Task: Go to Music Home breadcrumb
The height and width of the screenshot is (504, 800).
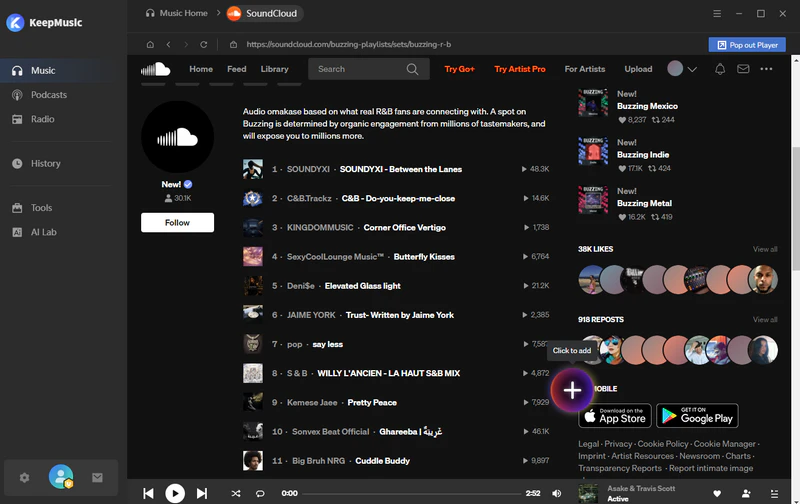Action: click(x=177, y=13)
